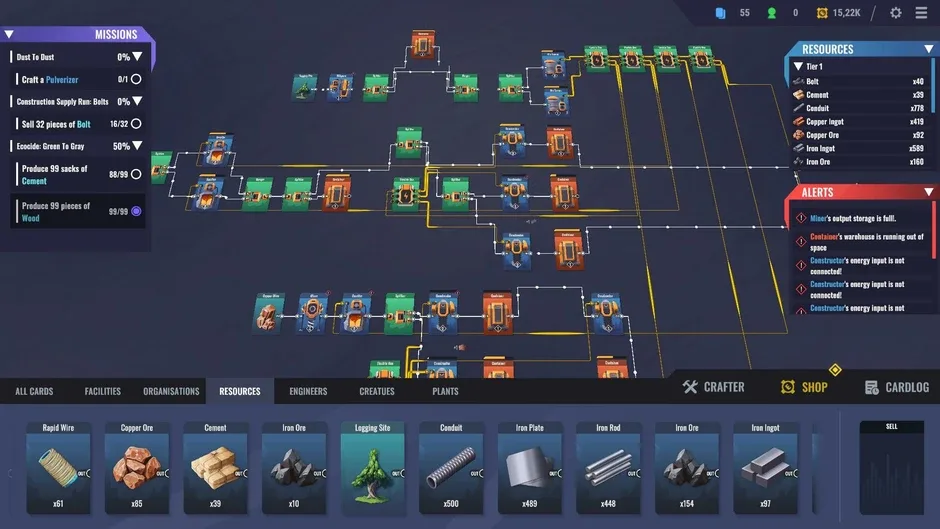This screenshot has height=529, width=940.
Task: Click the blue card count icon
Action: point(720,13)
